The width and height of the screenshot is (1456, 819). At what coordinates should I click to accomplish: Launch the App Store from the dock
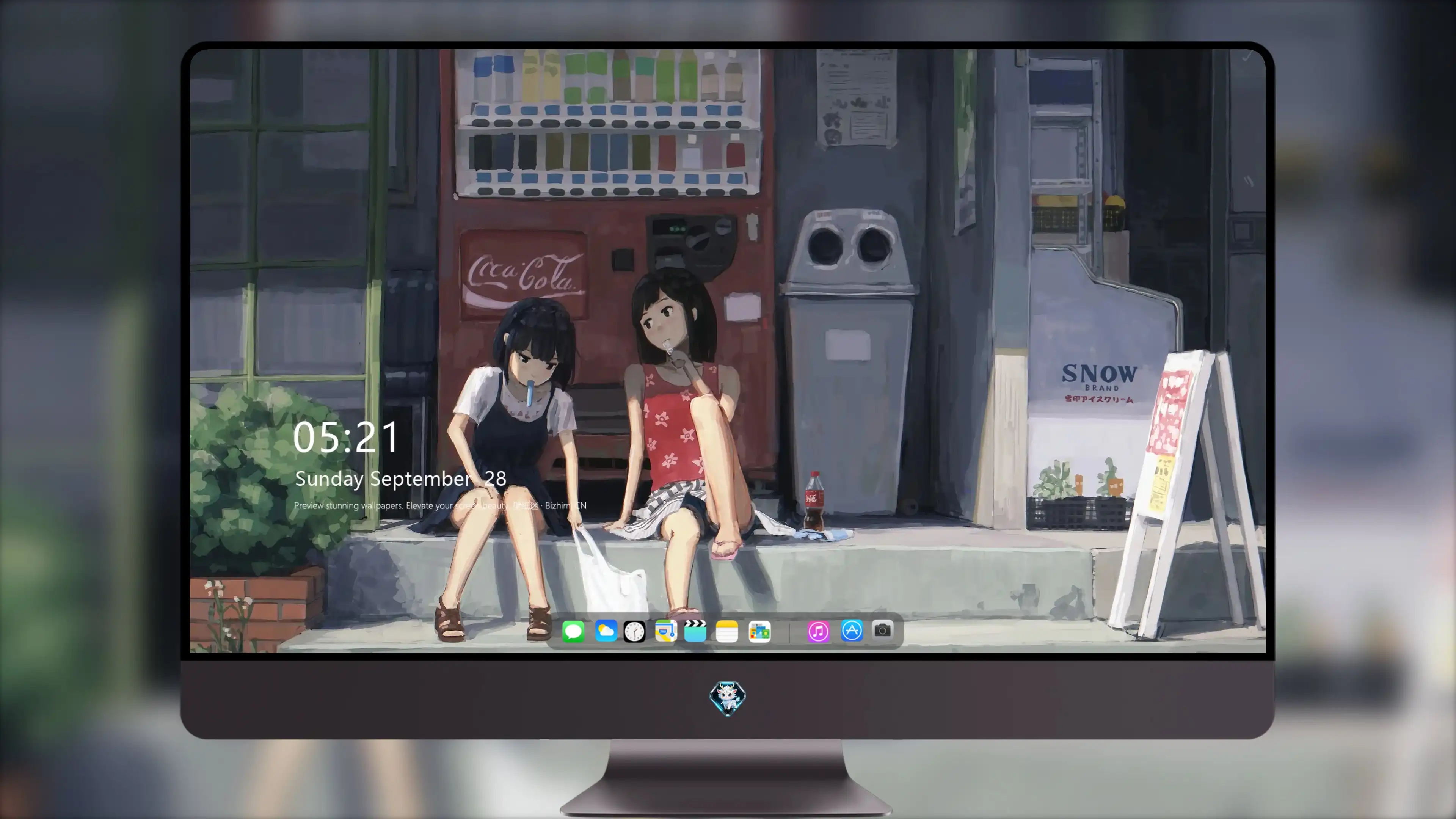(x=852, y=631)
